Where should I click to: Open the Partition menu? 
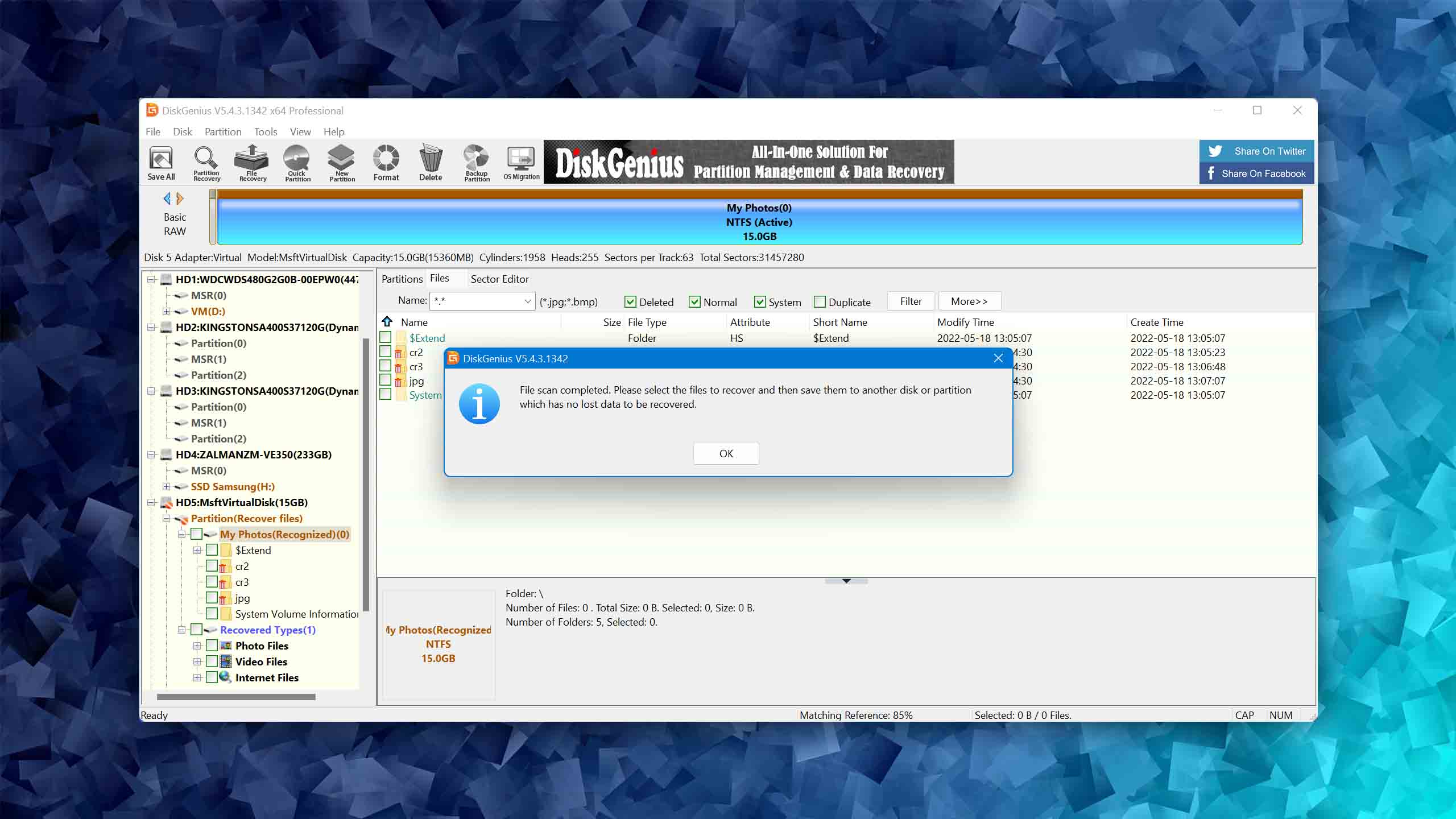223,131
